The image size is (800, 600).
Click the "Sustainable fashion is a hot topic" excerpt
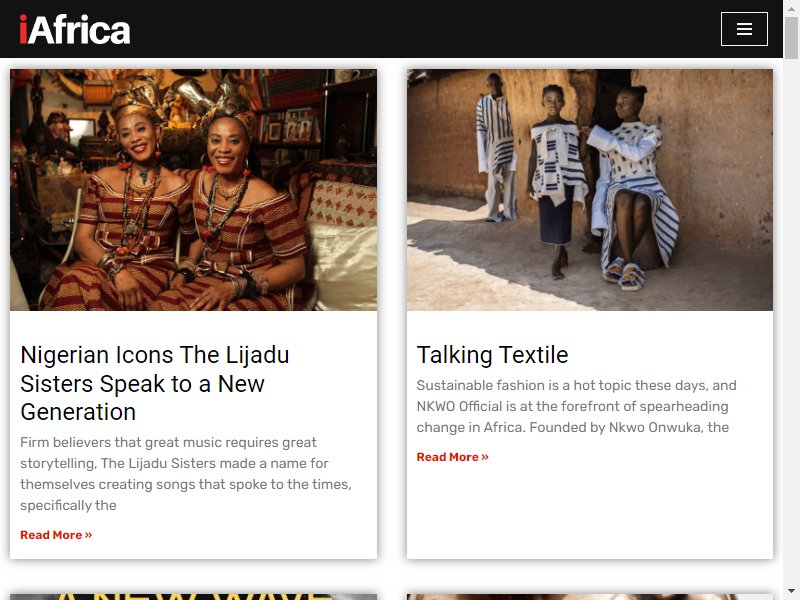[577, 406]
